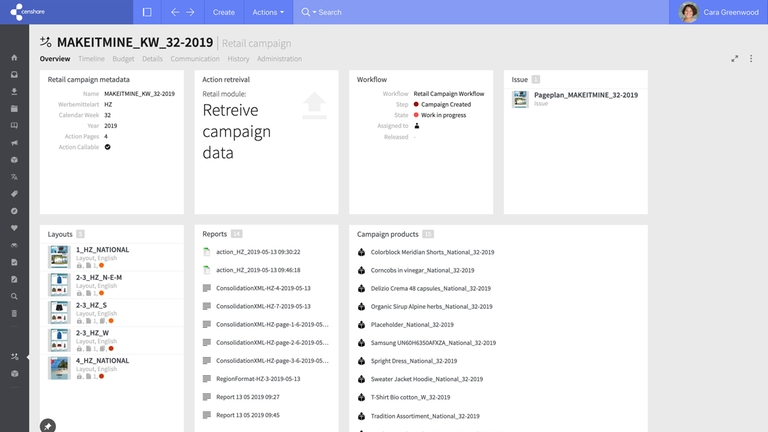Toggle the Action Callable checkmark
Image resolution: width=768 pixels, height=432 pixels.
[x=107, y=147]
